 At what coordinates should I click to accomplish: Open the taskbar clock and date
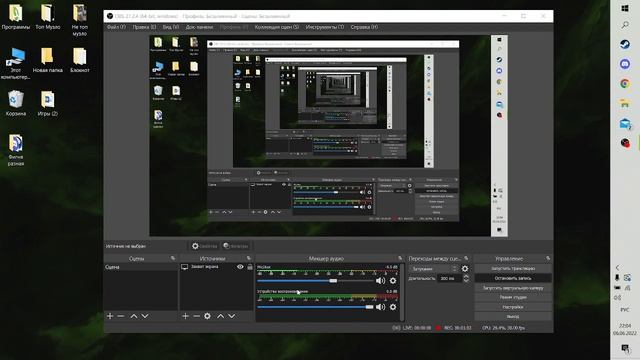pos(624,329)
